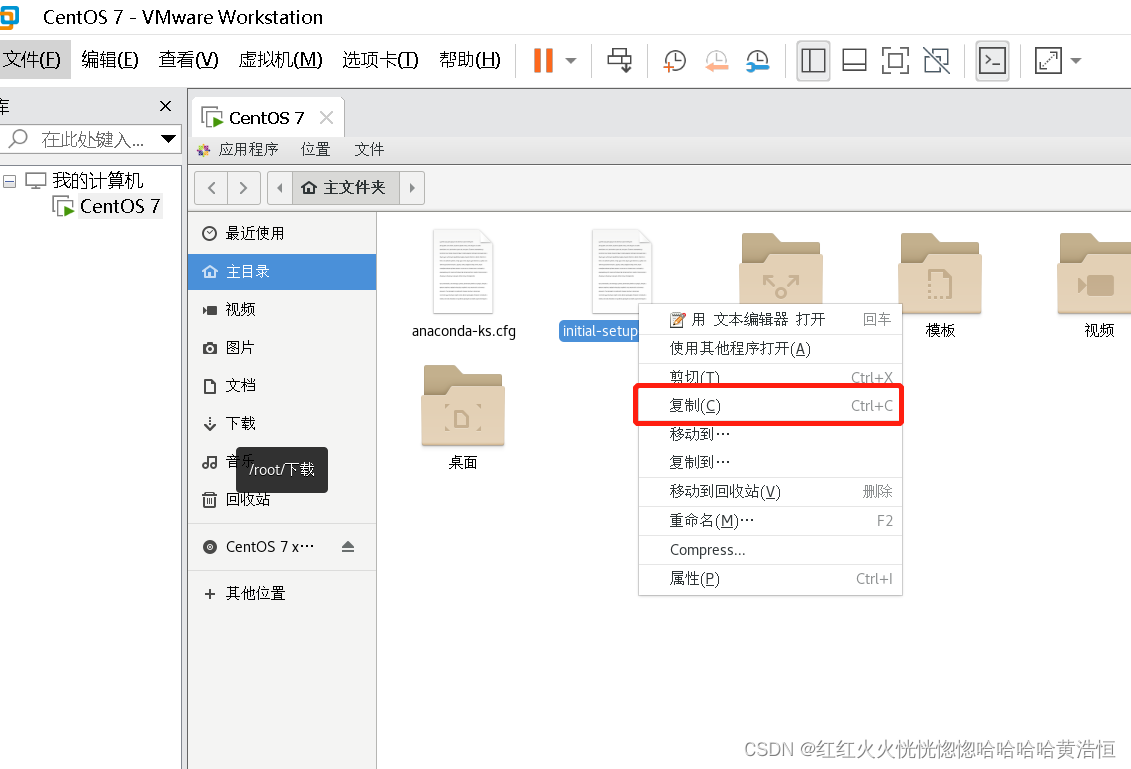Viewport: 1131px width, 769px height.
Task: Click the path bar's right scroll arrow
Action: point(412,188)
